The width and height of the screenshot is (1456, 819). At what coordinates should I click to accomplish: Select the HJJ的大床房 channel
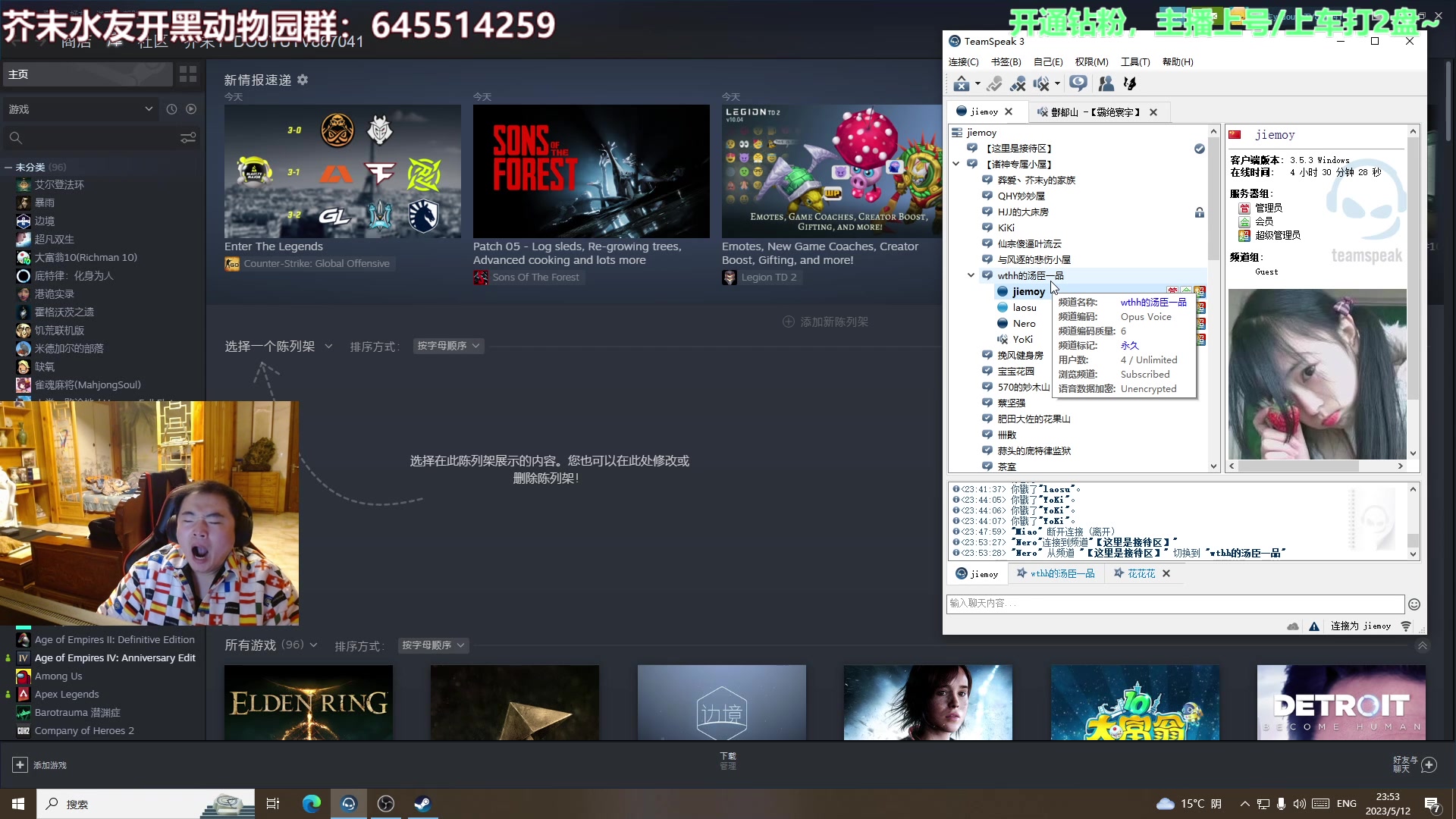click(x=1023, y=212)
